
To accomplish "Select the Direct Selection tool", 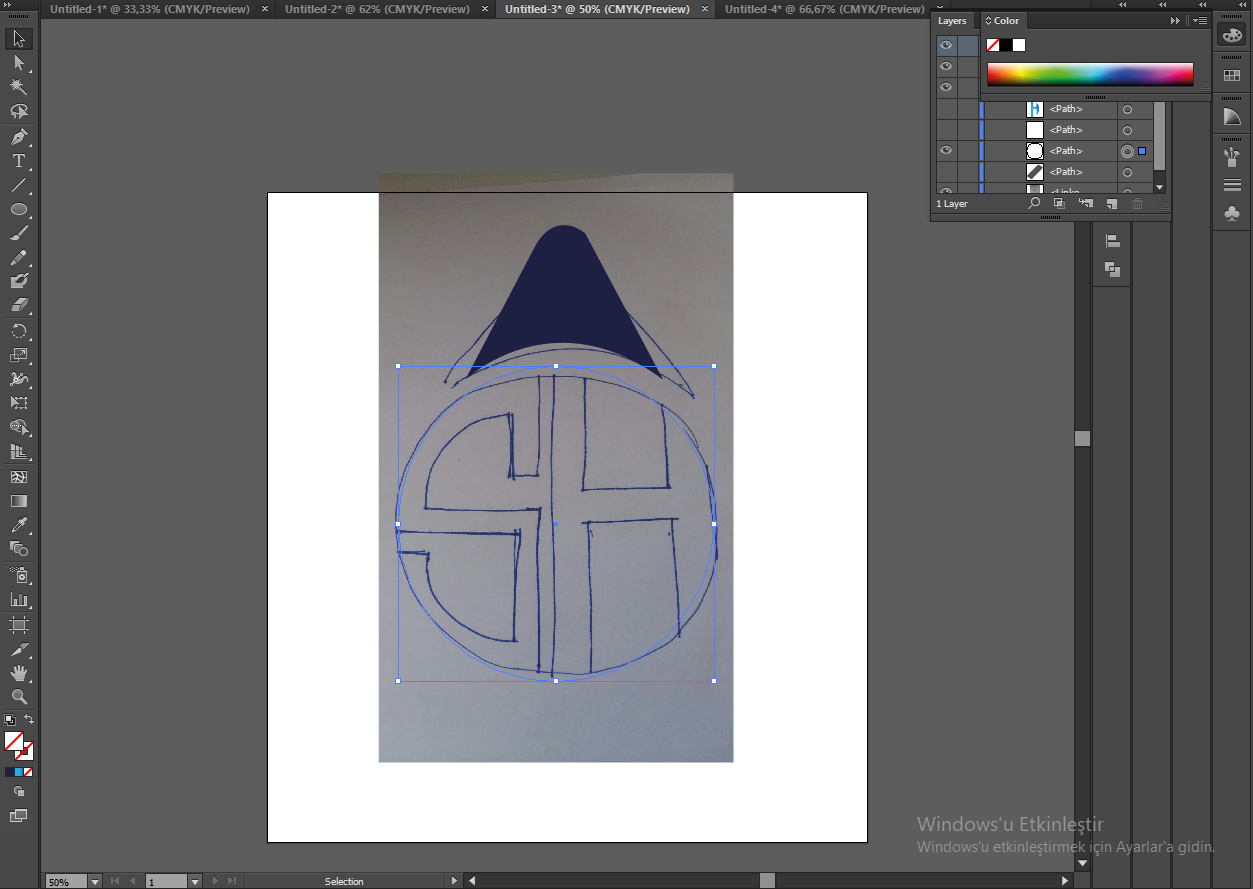I will [19, 63].
